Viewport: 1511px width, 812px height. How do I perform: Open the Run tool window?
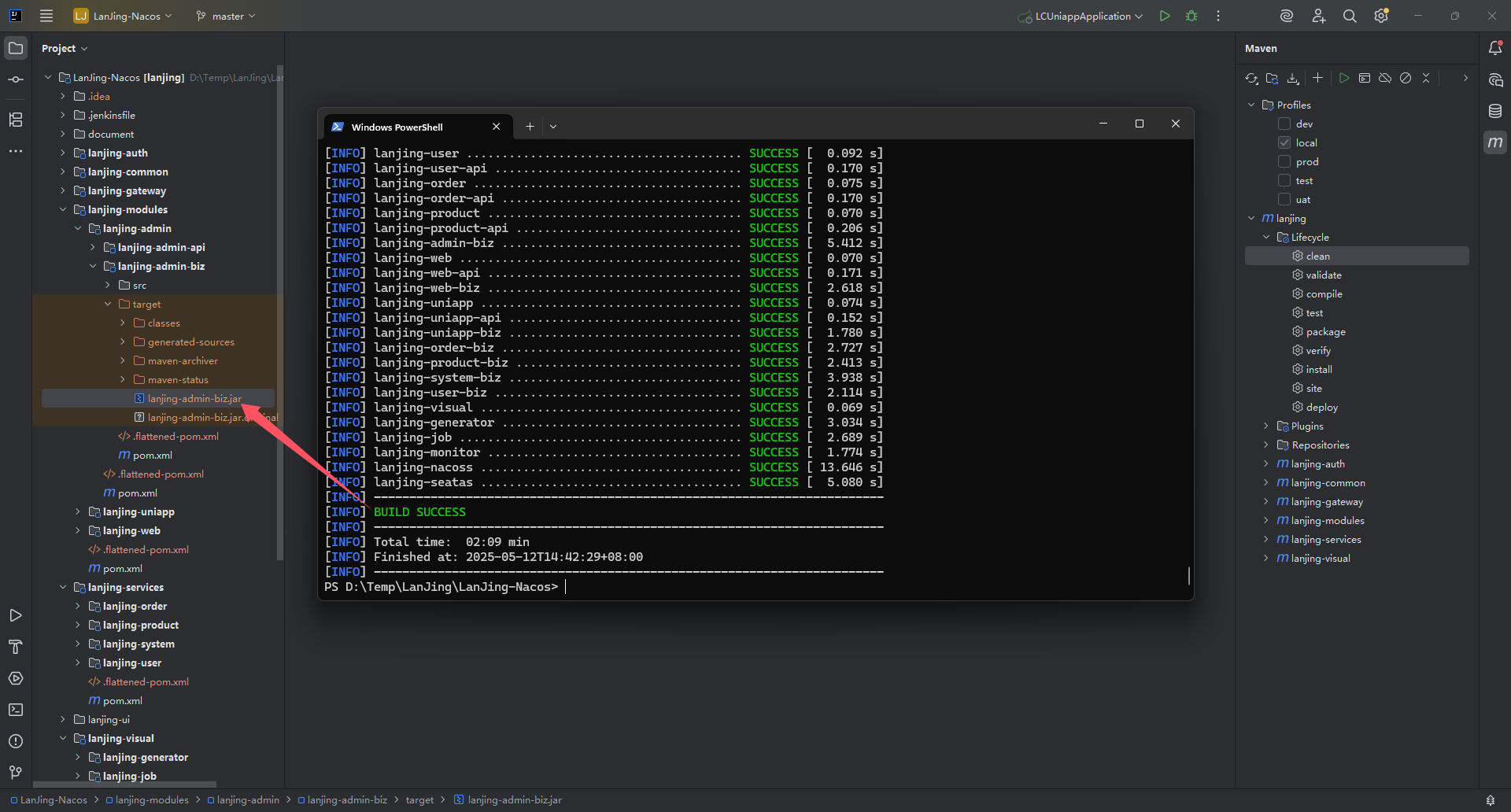pyautogui.click(x=16, y=615)
